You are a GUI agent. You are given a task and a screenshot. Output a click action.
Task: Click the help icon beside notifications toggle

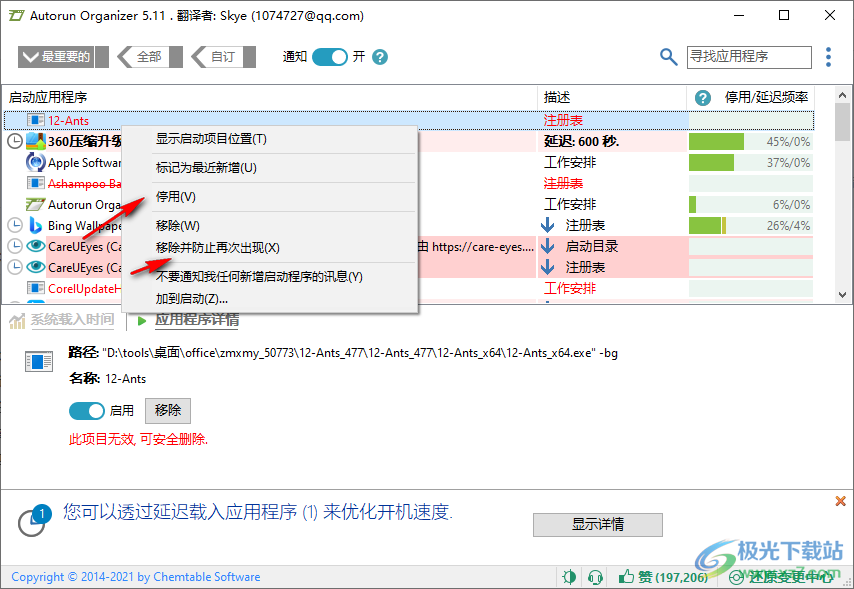pyautogui.click(x=380, y=57)
